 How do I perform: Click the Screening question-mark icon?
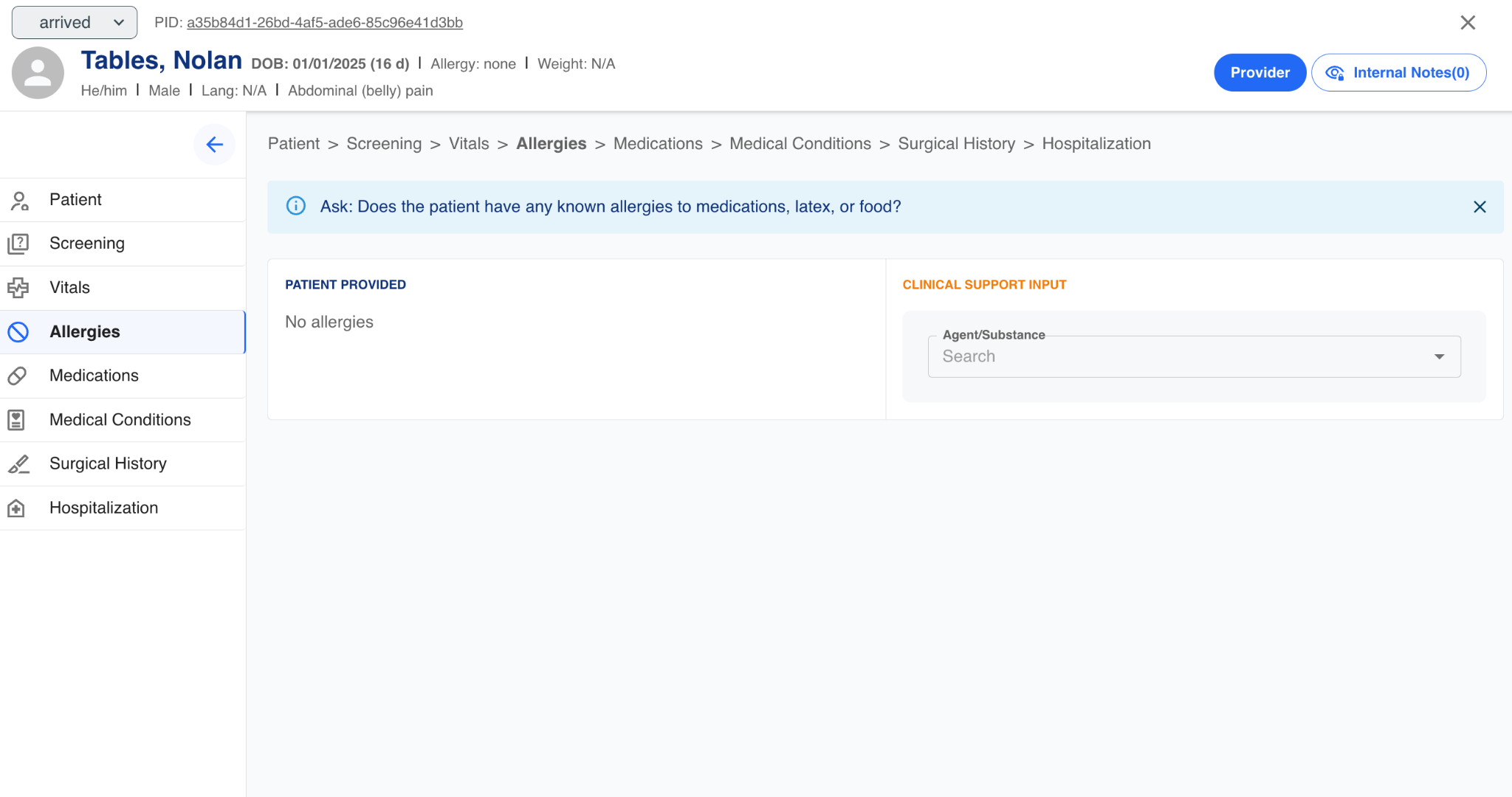[x=18, y=244]
